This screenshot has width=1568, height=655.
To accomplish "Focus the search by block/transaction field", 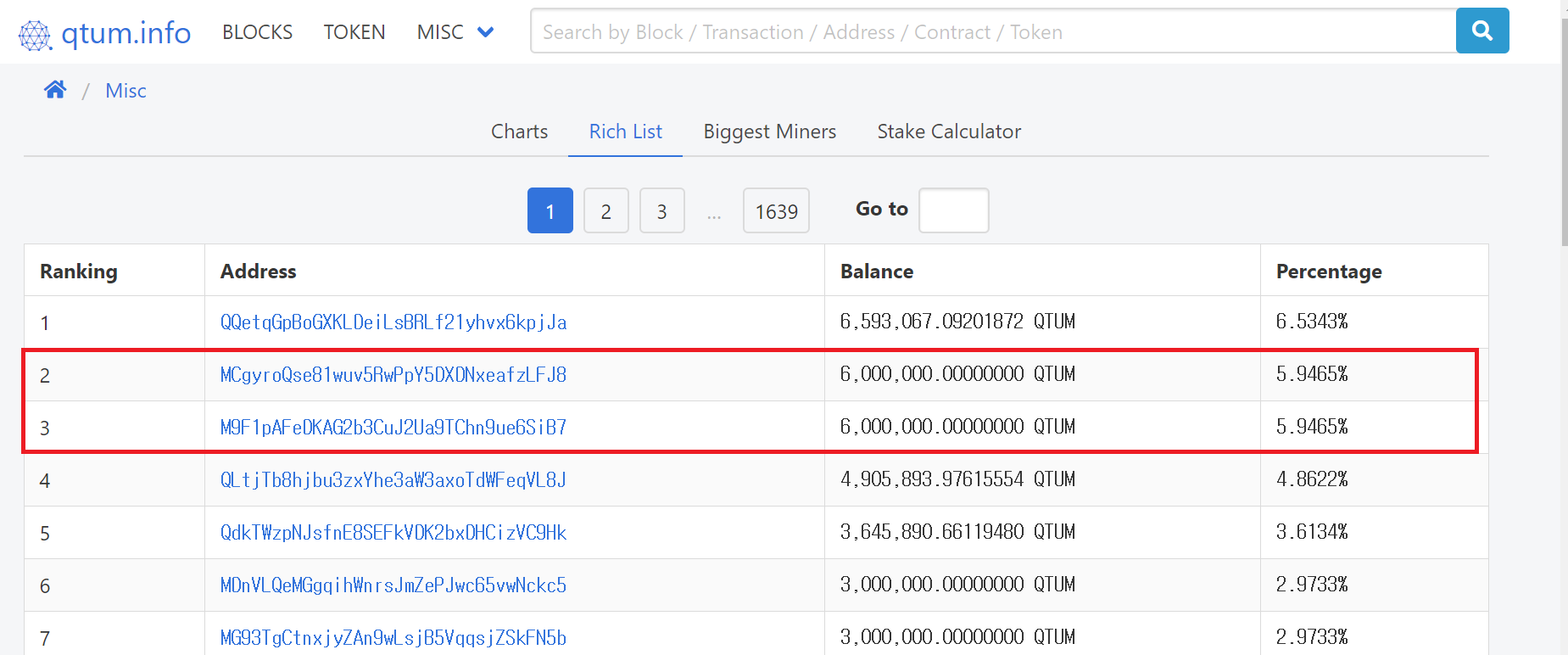I will click(993, 31).
